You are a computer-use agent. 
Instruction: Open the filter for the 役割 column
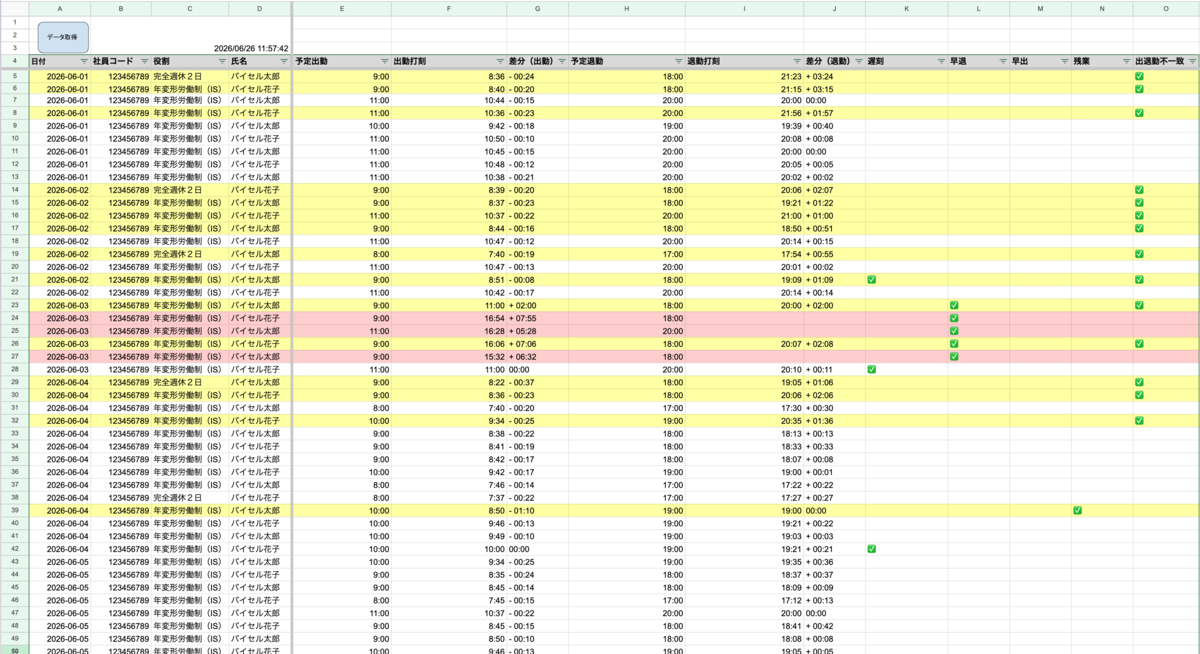coord(222,61)
